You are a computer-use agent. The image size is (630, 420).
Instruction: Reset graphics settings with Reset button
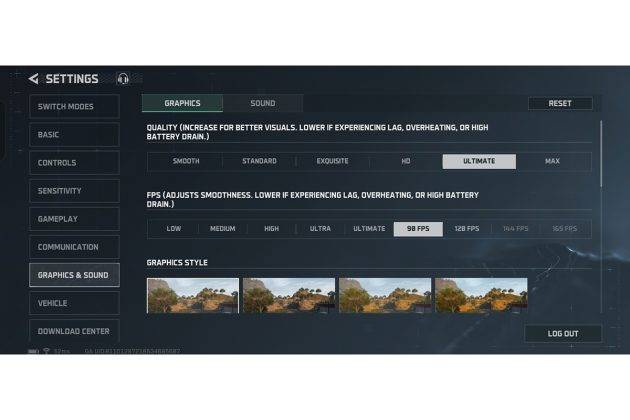[560, 103]
